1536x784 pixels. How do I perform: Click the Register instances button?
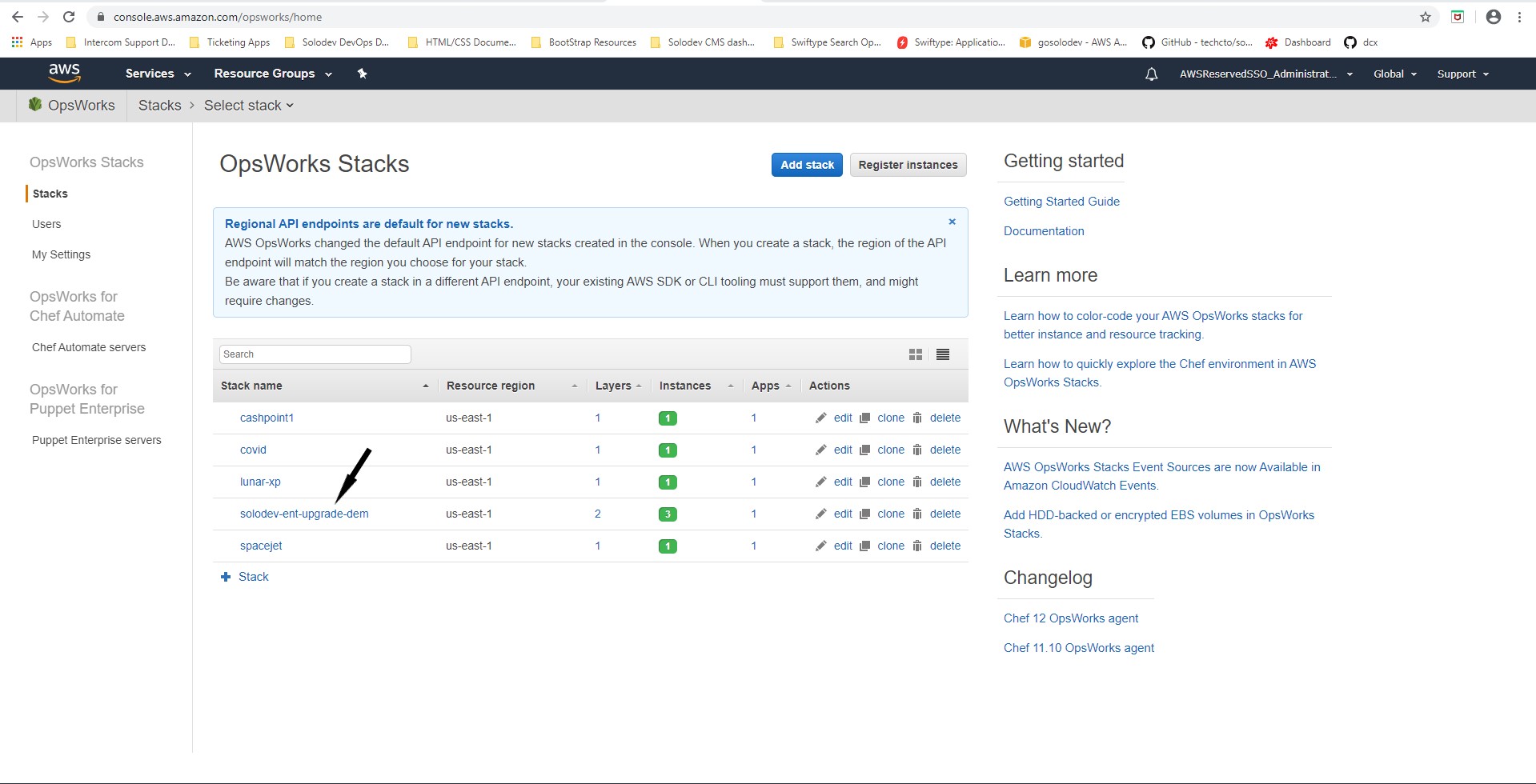[x=908, y=165]
